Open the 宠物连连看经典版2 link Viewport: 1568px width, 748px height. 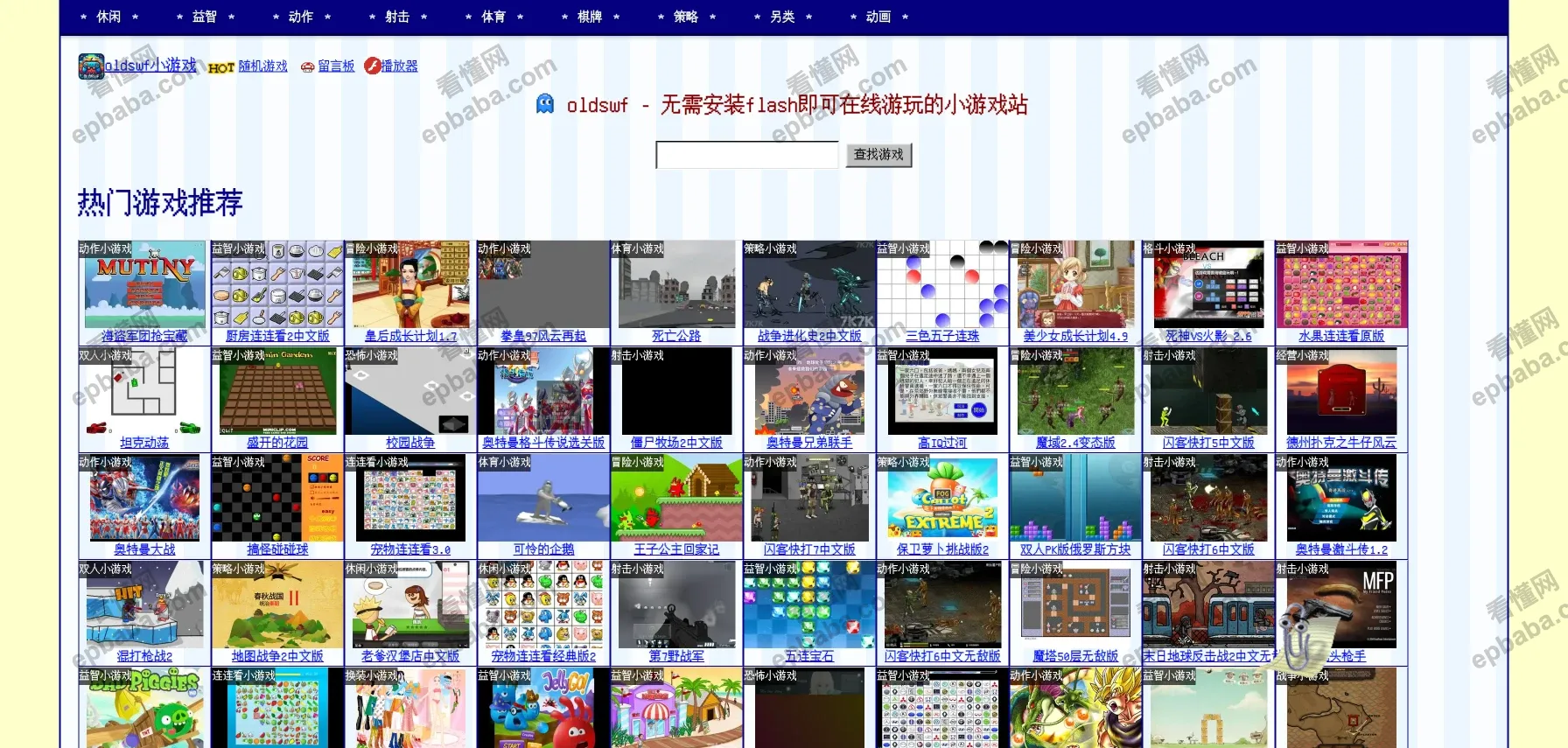[x=543, y=656]
